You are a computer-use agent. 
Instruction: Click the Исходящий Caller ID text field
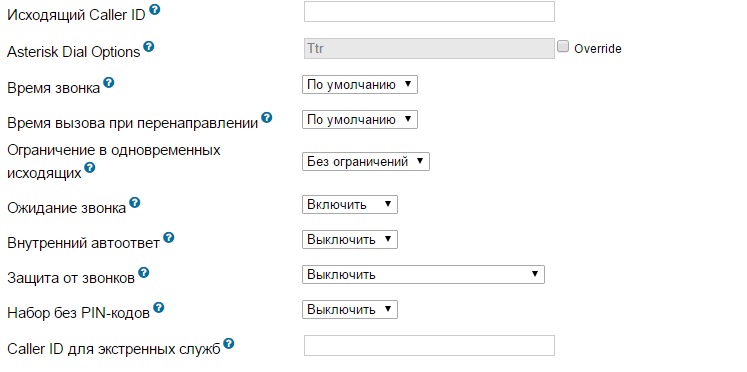(429, 11)
